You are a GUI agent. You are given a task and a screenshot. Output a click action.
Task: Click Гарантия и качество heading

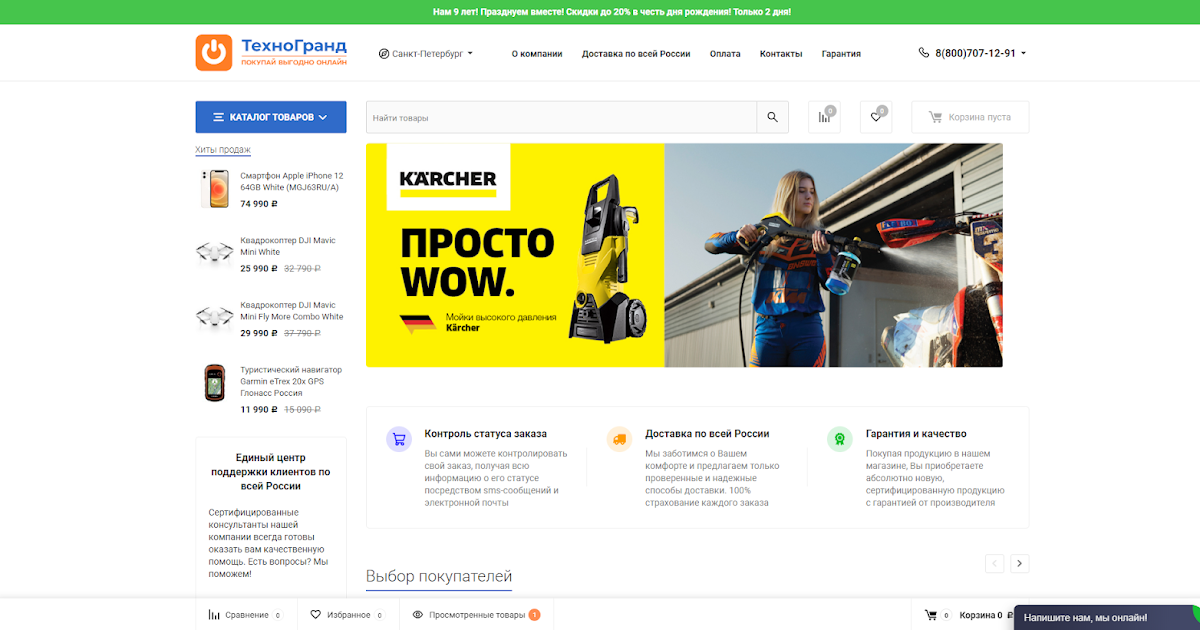pos(916,434)
